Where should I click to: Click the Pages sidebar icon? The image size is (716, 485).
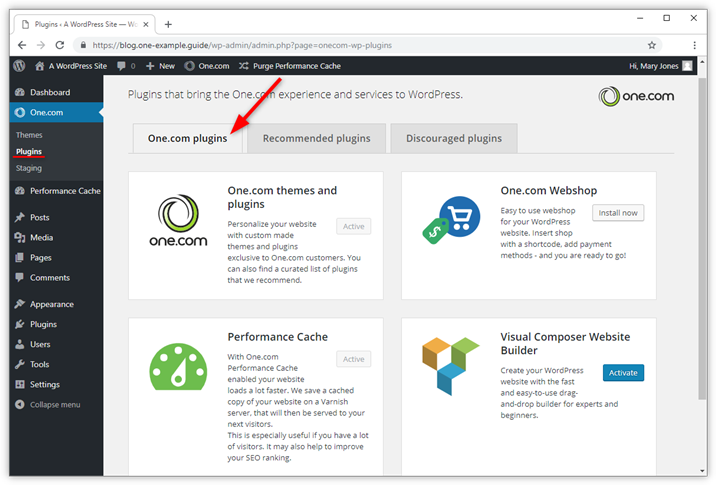coord(20,258)
